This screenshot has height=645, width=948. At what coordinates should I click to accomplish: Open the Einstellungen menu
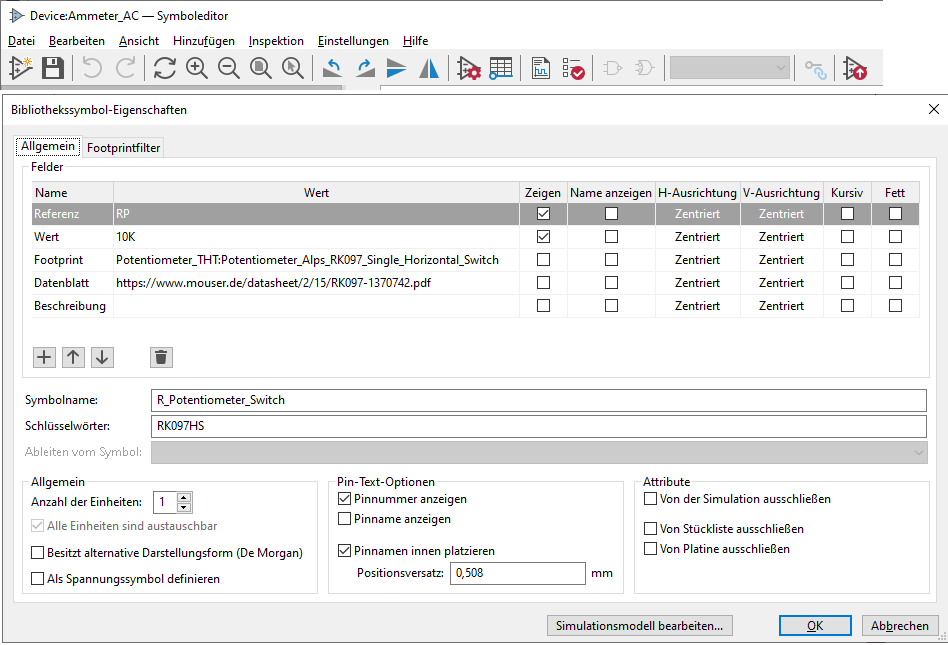[x=353, y=41]
